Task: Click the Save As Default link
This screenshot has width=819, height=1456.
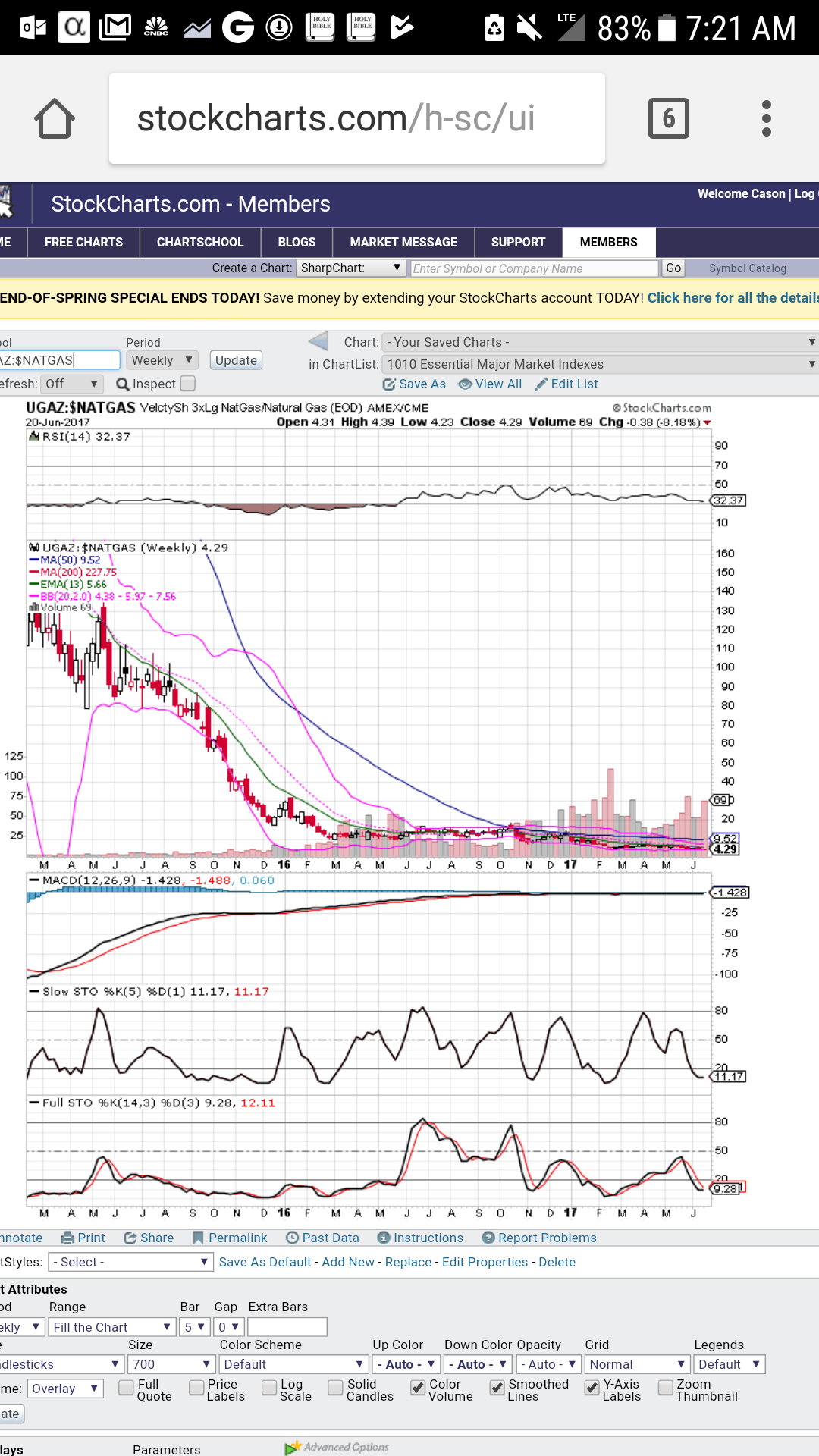Action: [265, 1262]
